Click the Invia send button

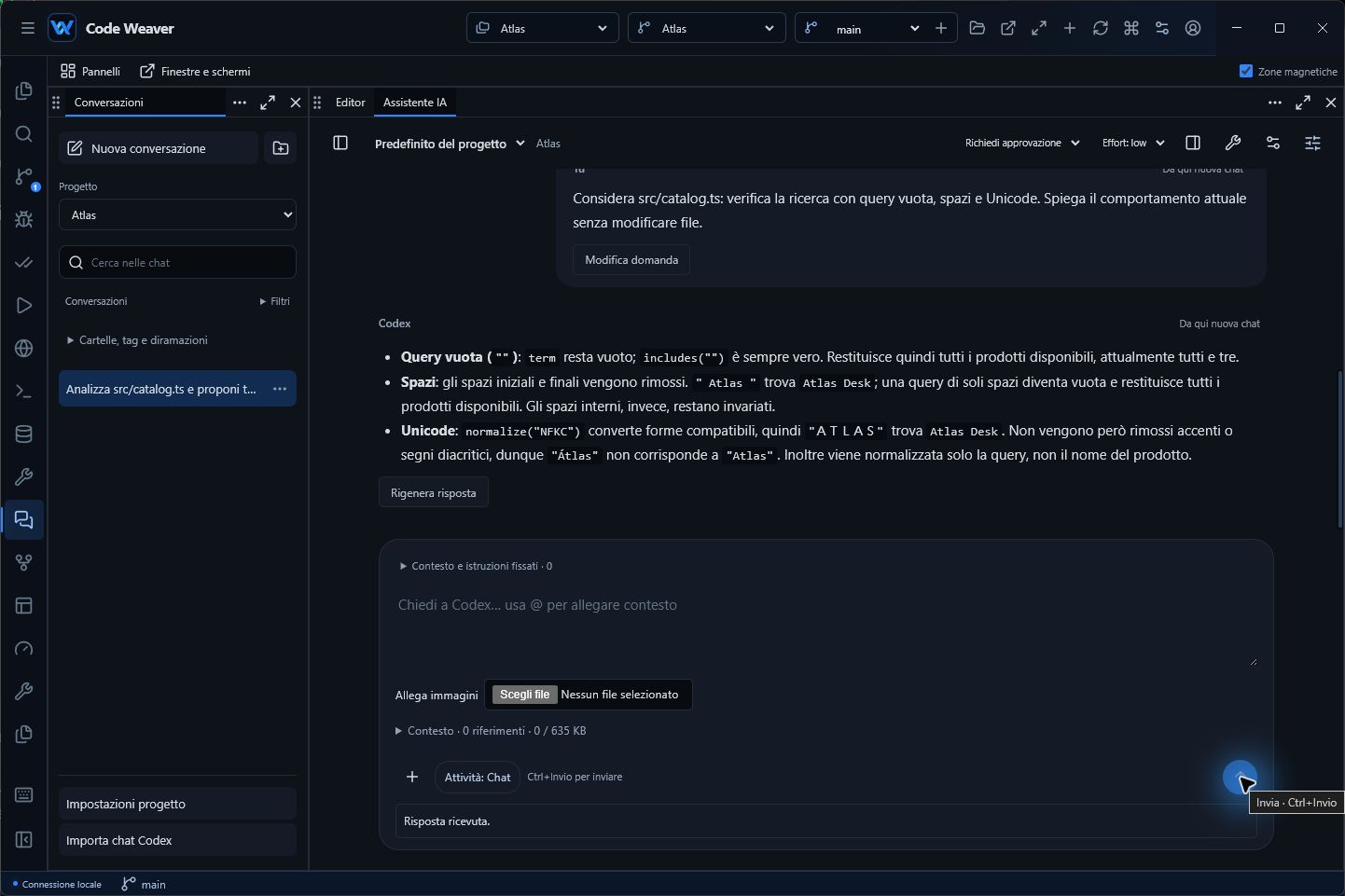[1240, 777]
